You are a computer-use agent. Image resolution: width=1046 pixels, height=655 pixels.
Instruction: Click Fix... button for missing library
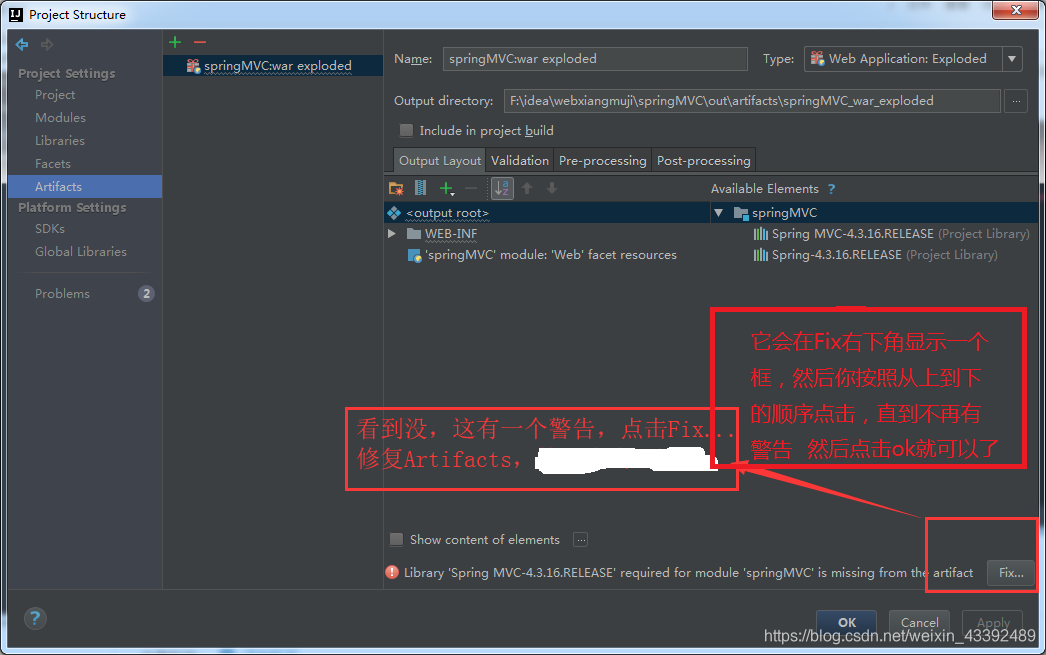pos(1011,573)
